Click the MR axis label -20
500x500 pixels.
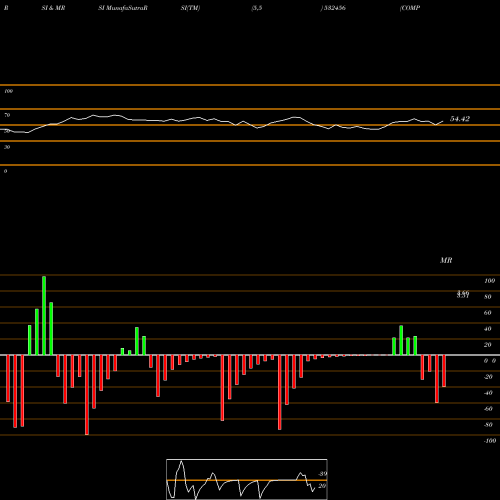(488, 377)
